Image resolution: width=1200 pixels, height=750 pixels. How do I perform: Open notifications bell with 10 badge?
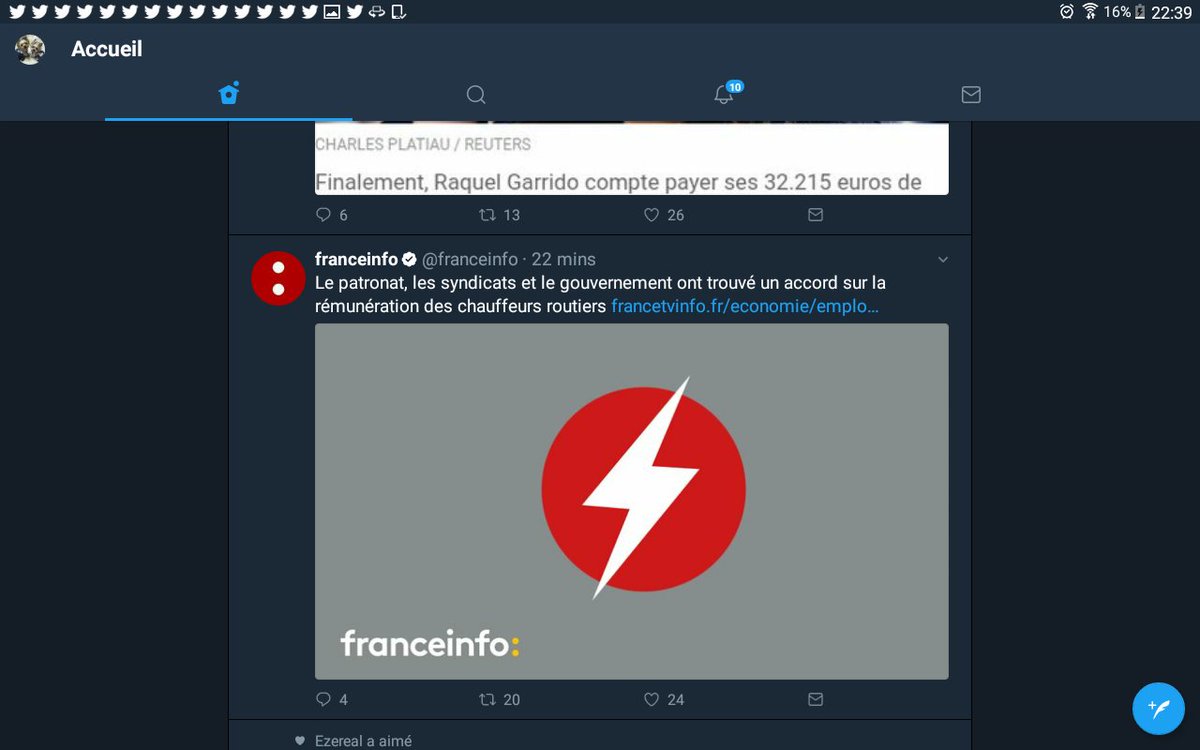[724, 94]
